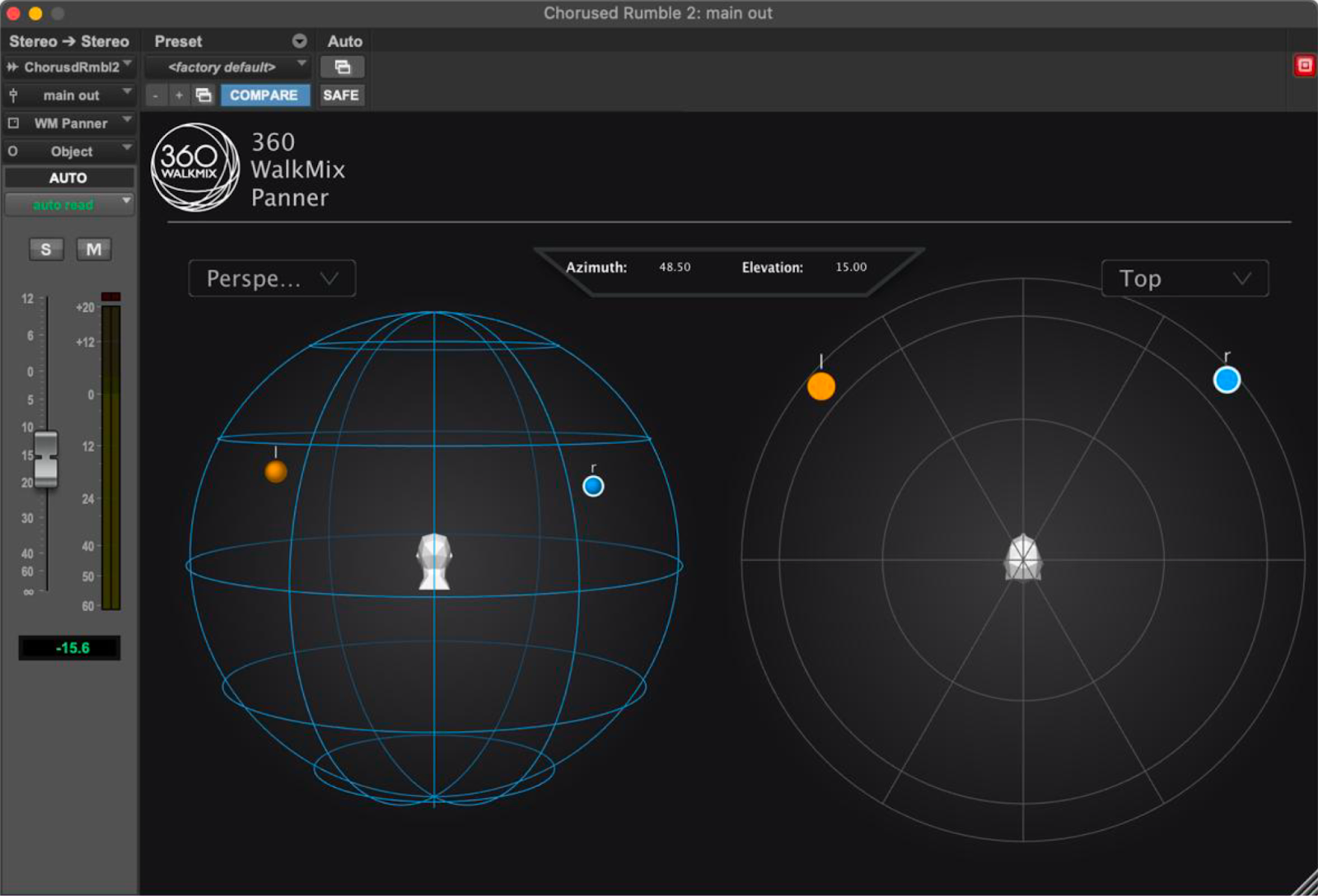1318x896 pixels.
Task: Select the orange left channel dot in Top view
Action: click(x=820, y=385)
